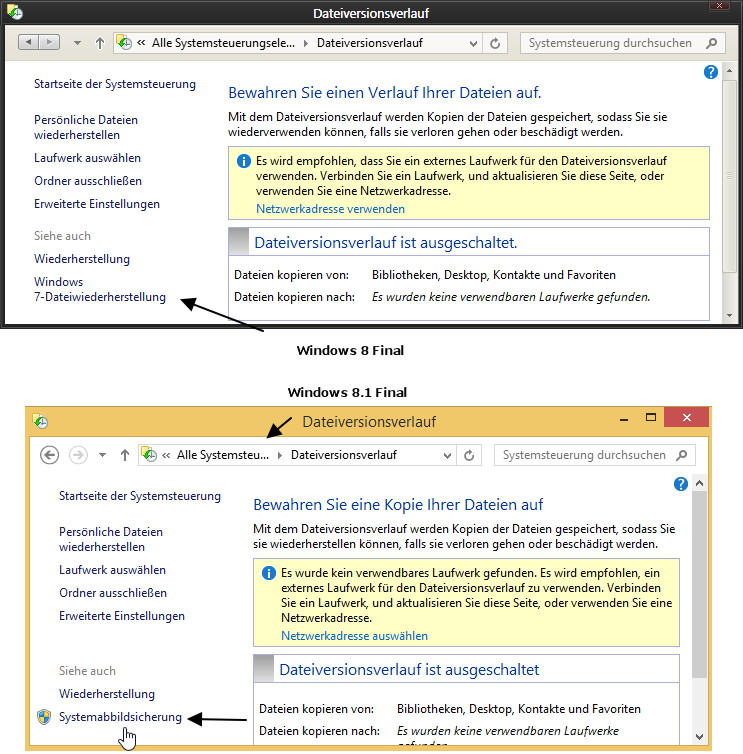Open 'Systemabbildsicherung' link
This screenshot has width=743, height=754.
click(x=120, y=717)
